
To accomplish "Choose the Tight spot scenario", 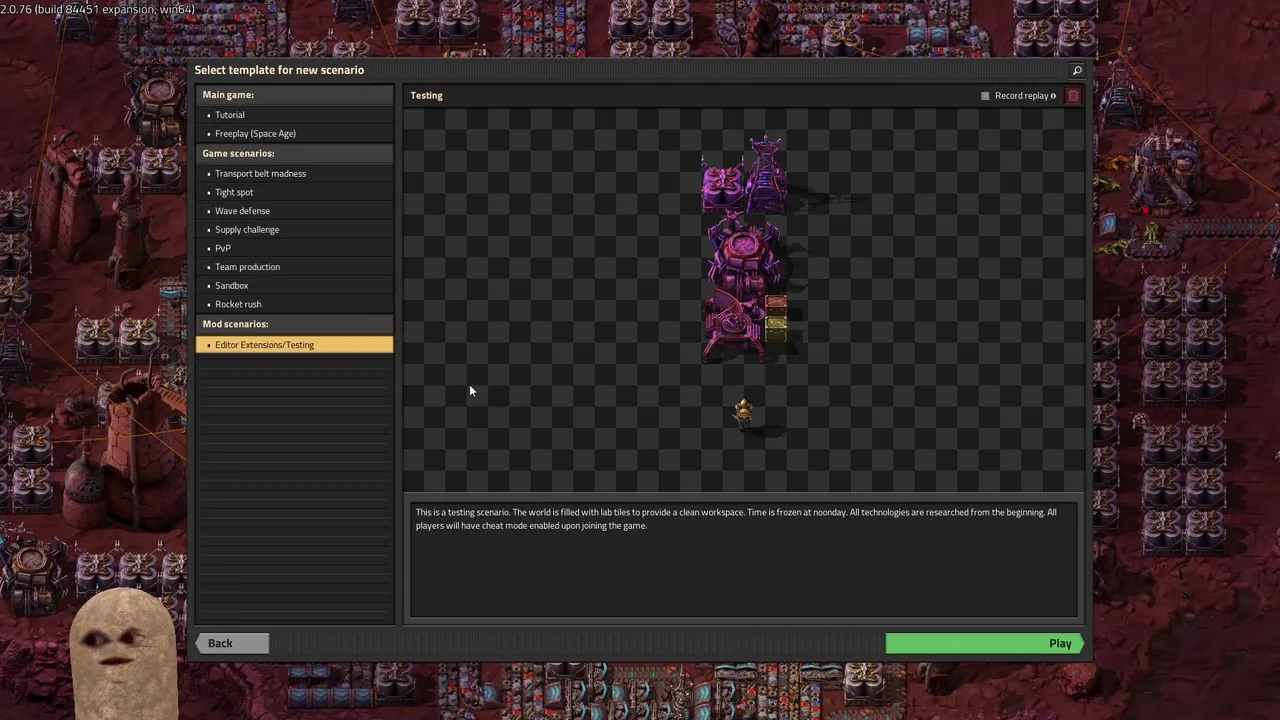I will pyautogui.click(x=295, y=192).
